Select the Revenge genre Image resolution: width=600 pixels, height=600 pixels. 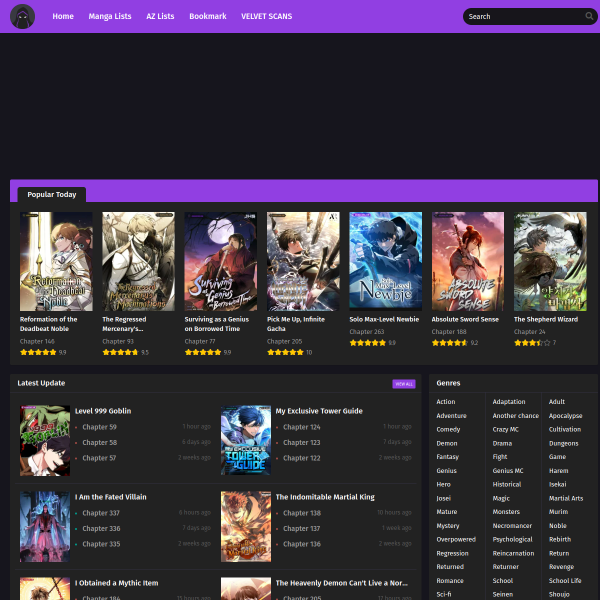click(x=561, y=567)
